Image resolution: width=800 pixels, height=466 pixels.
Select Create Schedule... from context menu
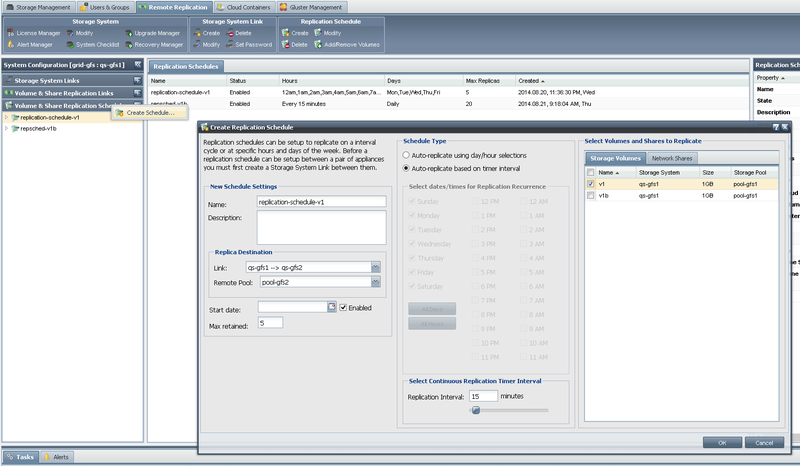150,112
